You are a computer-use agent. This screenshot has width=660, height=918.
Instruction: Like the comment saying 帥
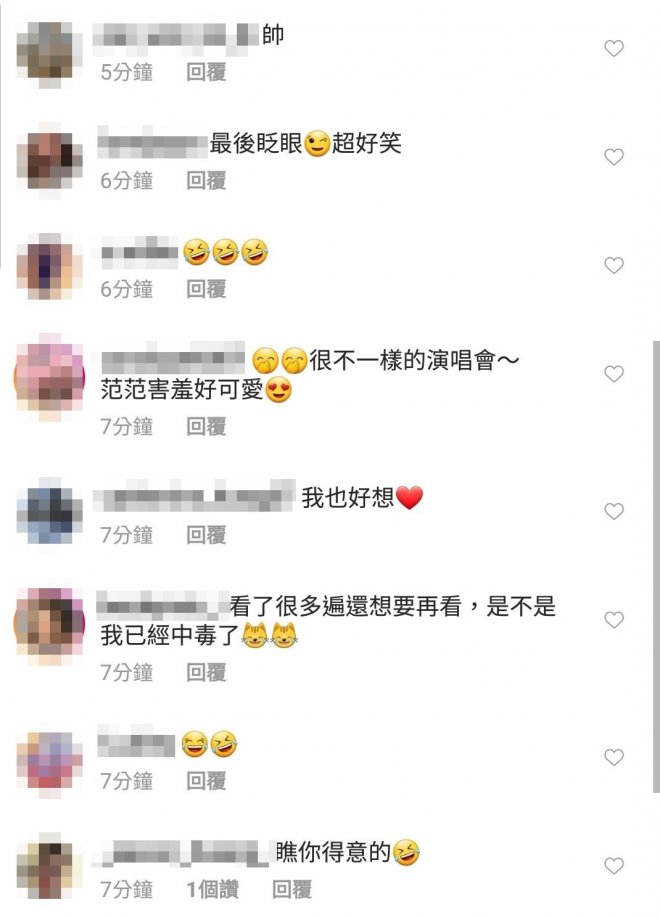pyautogui.click(x=614, y=48)
